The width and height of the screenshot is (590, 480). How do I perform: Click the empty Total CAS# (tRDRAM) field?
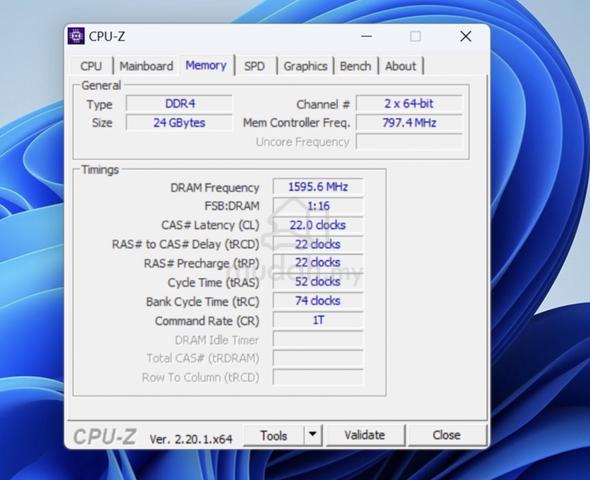318,358
